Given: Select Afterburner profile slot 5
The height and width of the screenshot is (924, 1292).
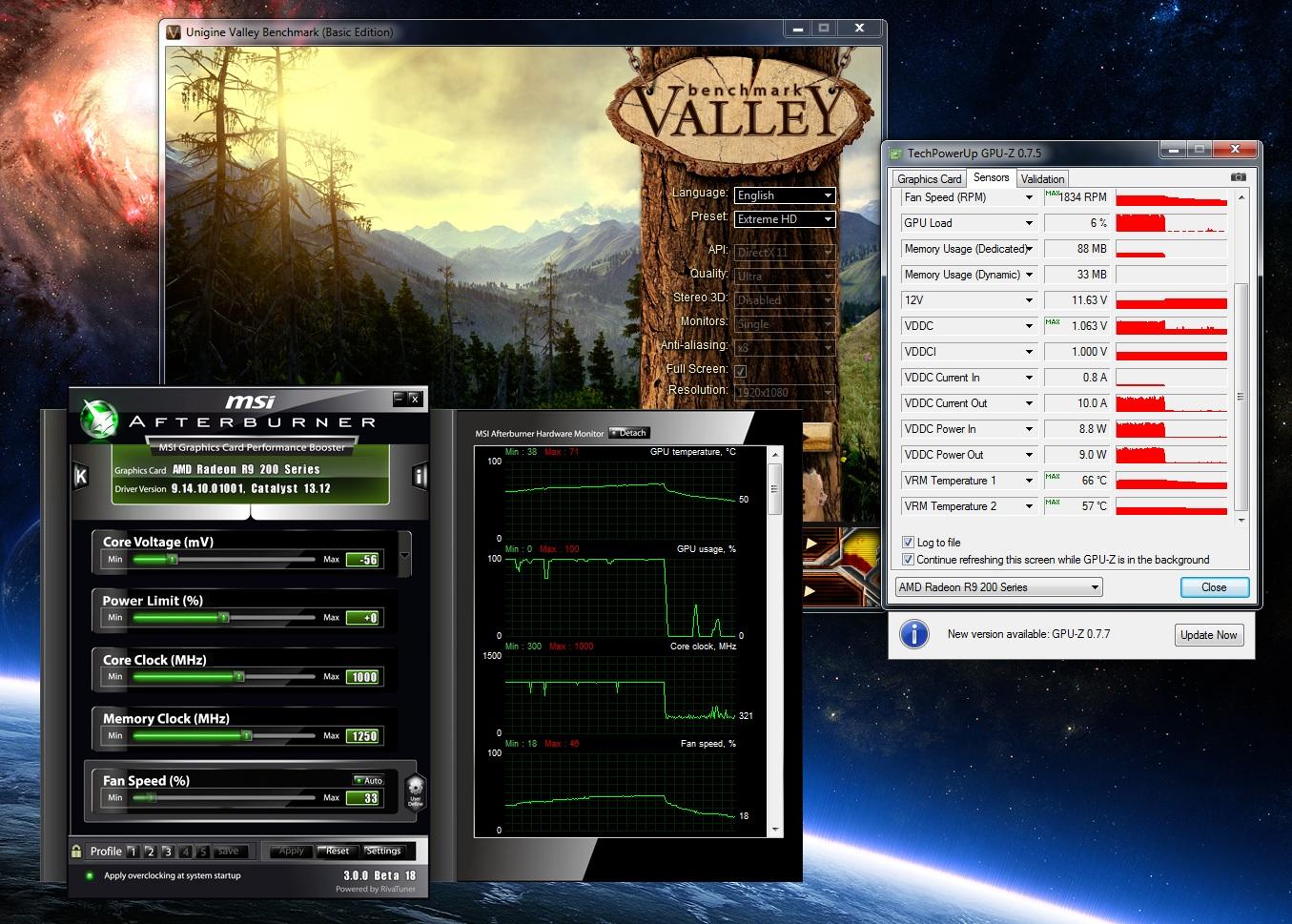Looking at the screenshot, I should click(202, 852).
